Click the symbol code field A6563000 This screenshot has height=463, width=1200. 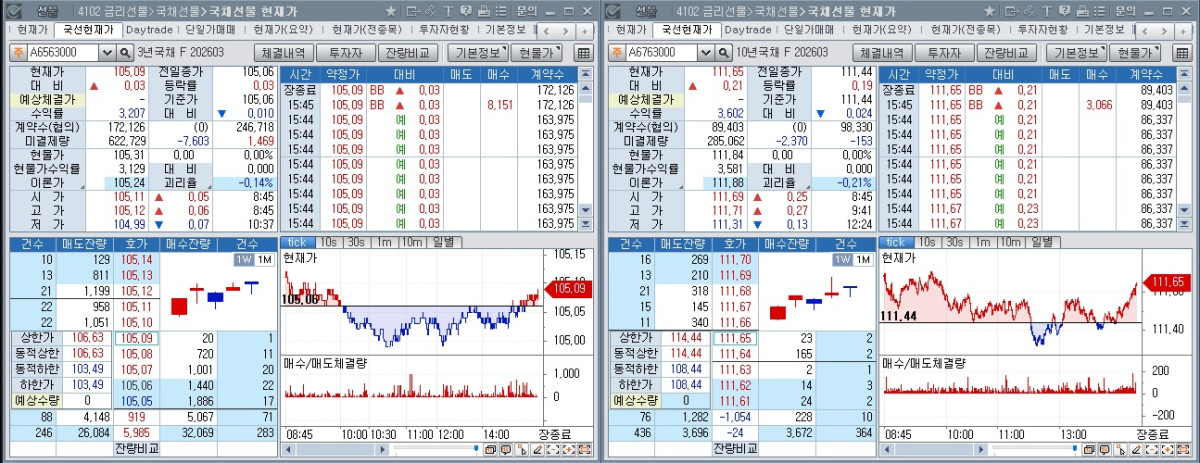[x=63, y=52]
